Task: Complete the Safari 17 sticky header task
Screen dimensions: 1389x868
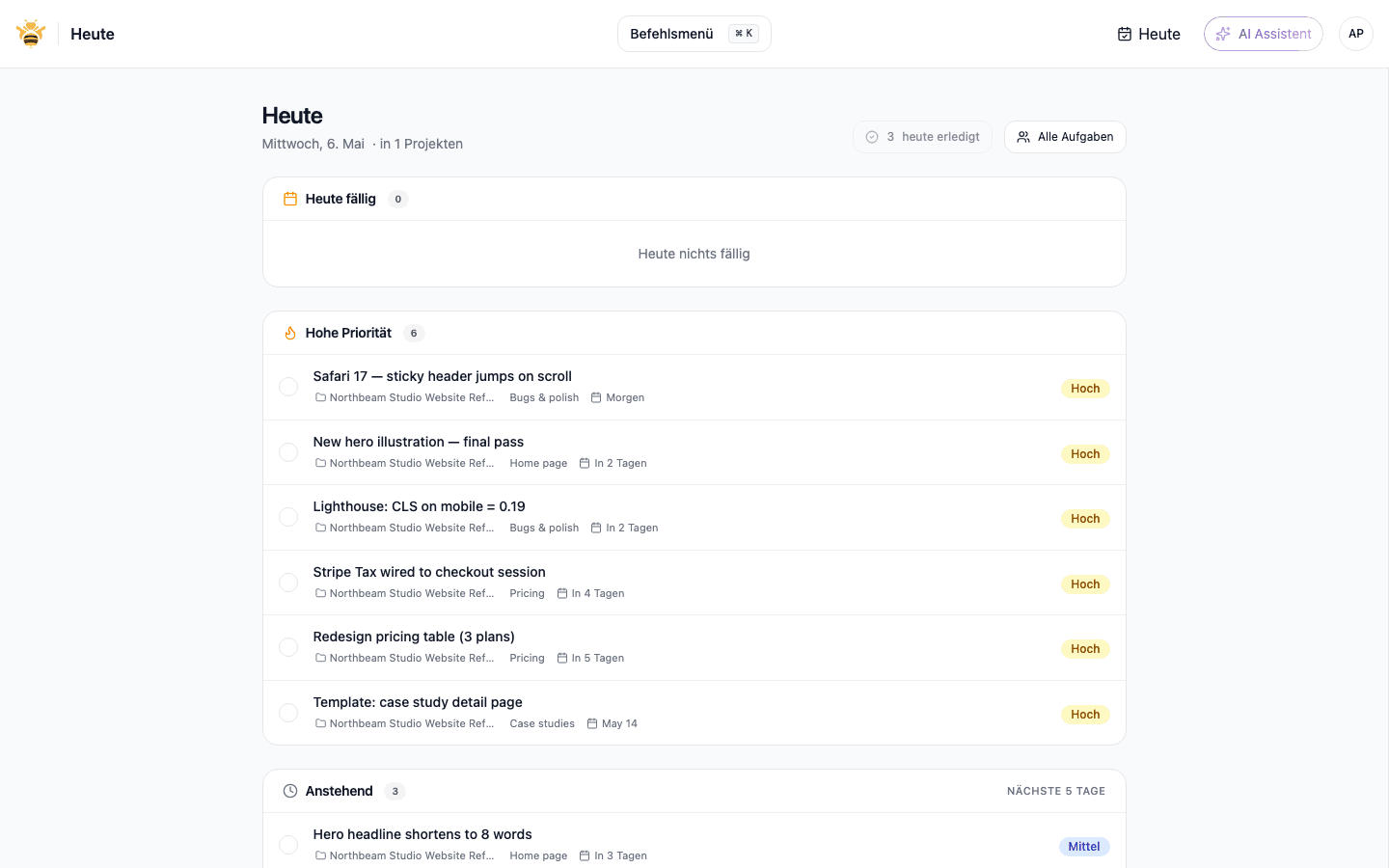Action: coord(288,387)
